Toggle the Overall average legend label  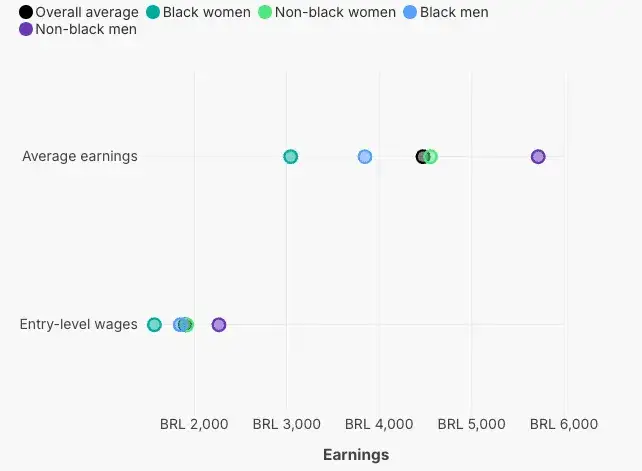point(87,12)
